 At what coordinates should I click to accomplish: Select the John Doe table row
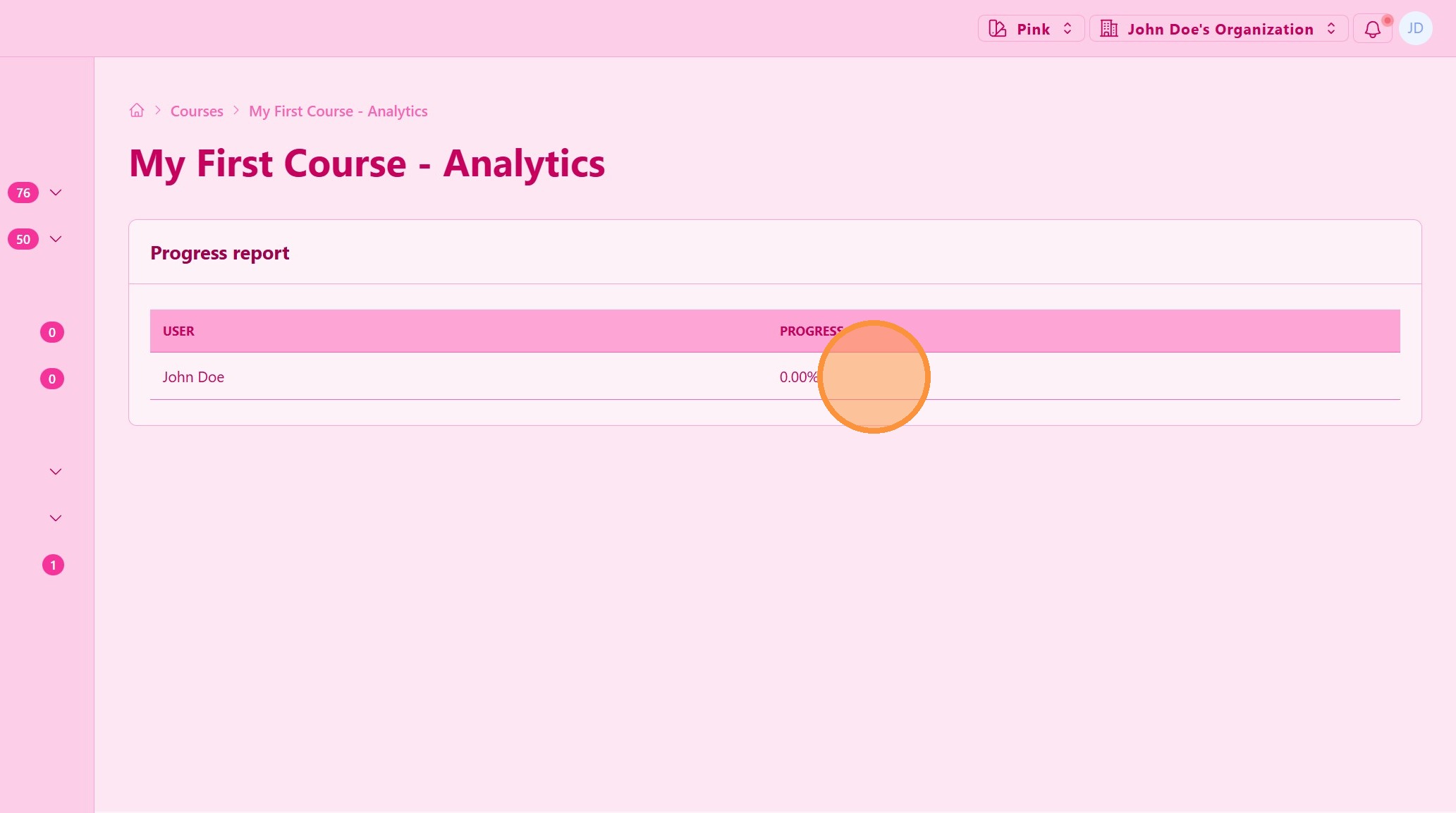point(193,377)
